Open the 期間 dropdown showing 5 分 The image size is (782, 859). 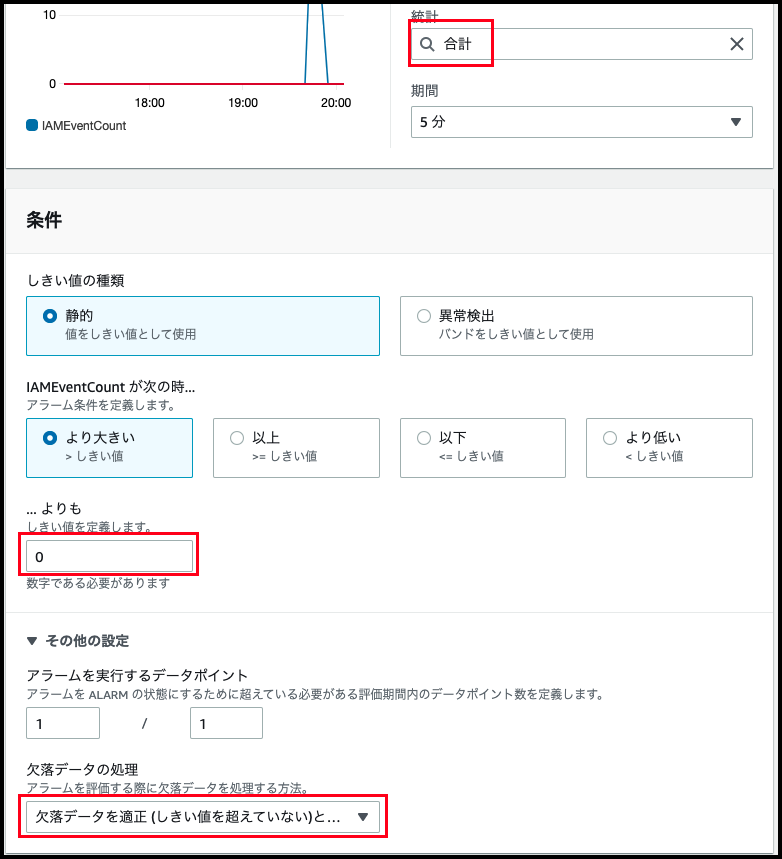click(581, 122)
